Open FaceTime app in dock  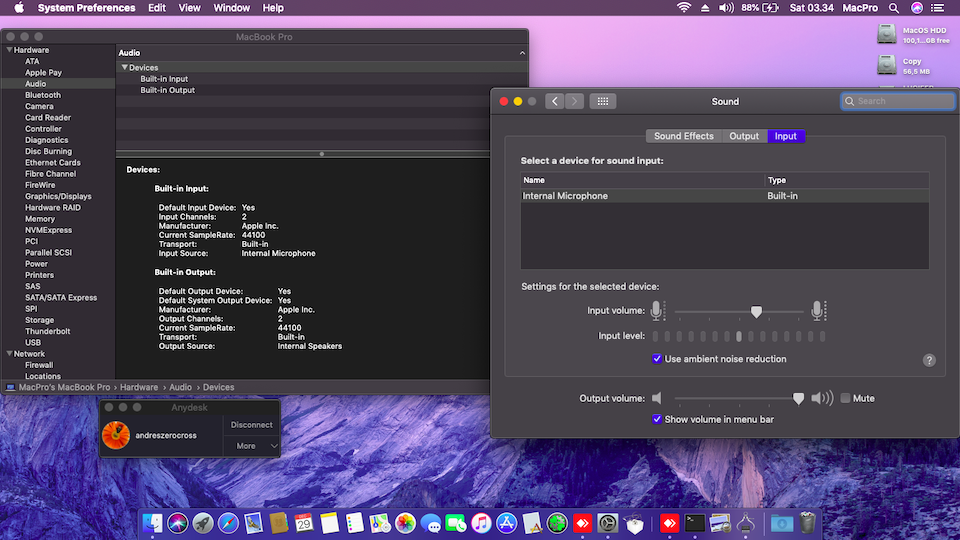[x=456, y=523]
